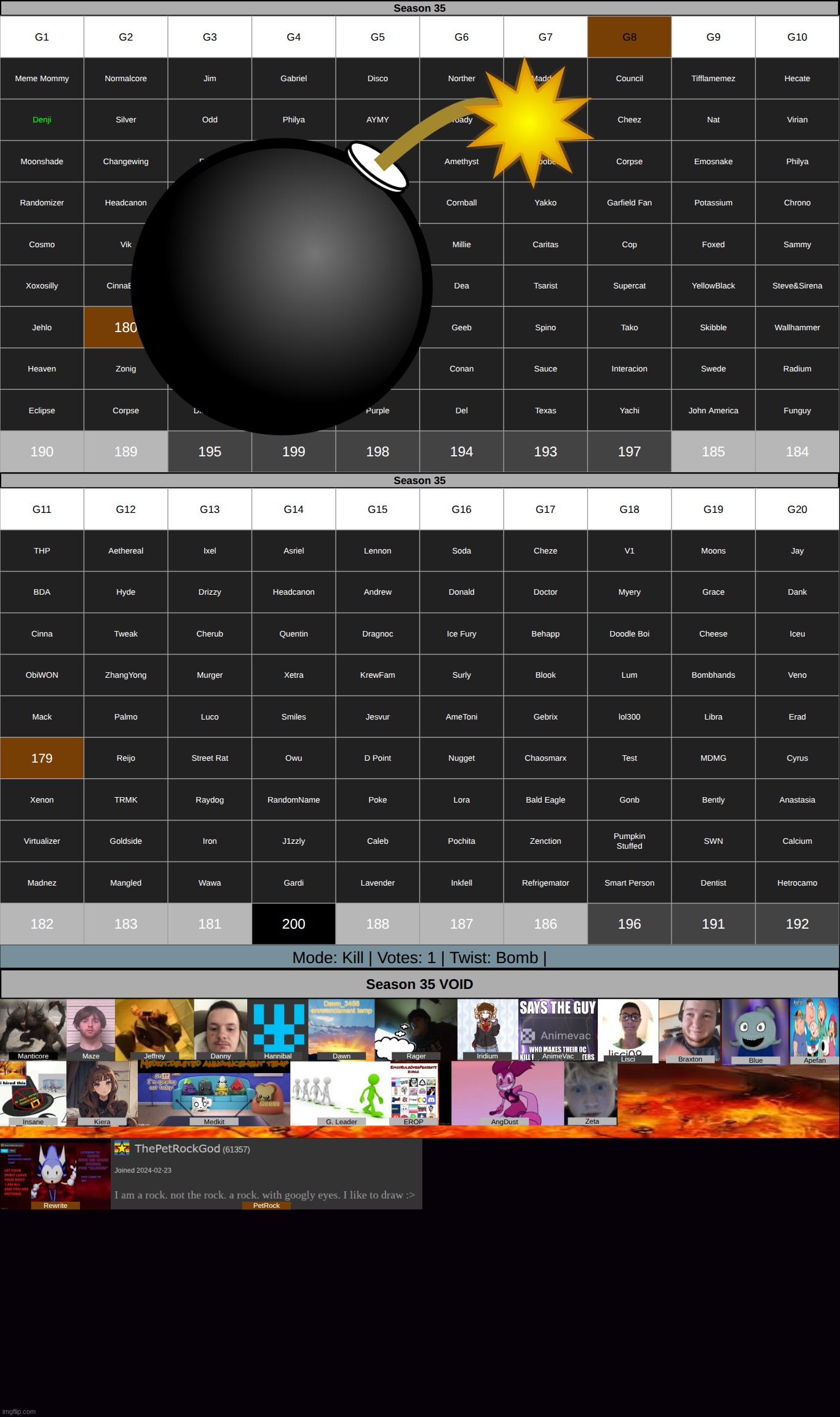Select the Zeta avatar photo

592,1093
